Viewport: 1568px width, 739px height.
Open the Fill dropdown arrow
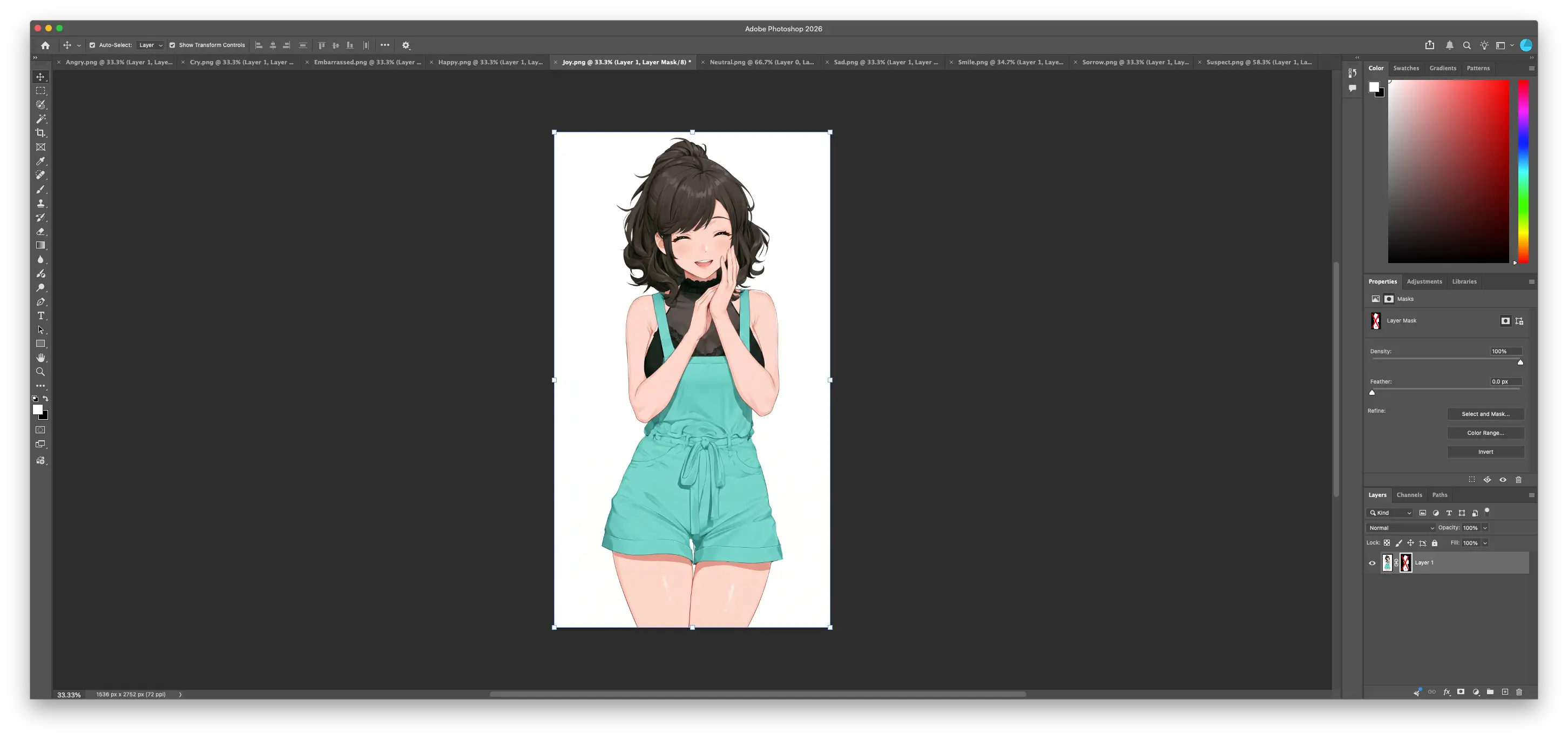[x=1485, y=543]
